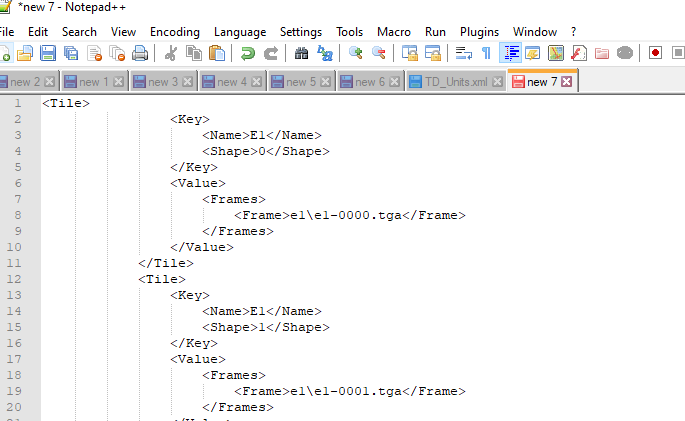Click the Zoom In magnifier icon

pos(356,53)
